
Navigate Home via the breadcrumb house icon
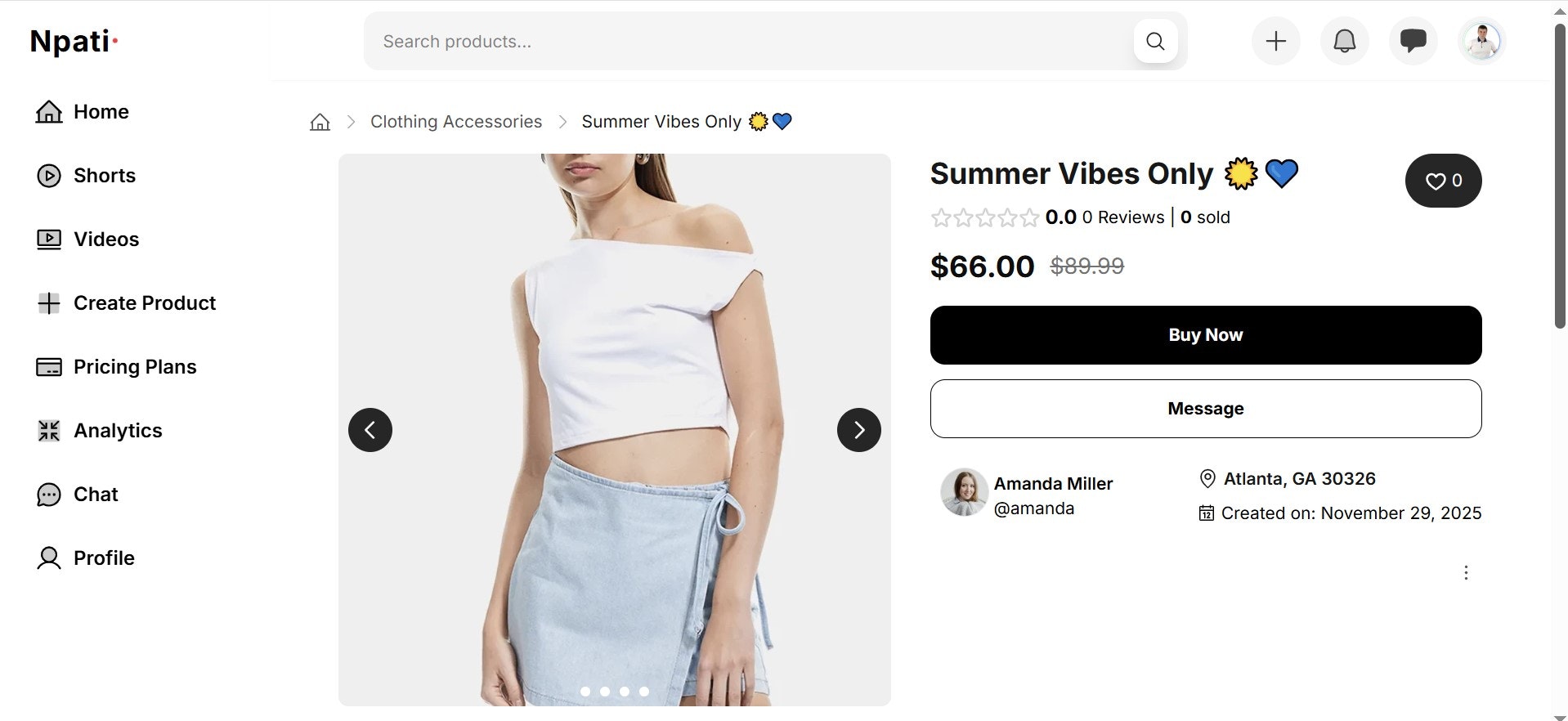coord(320,121)
